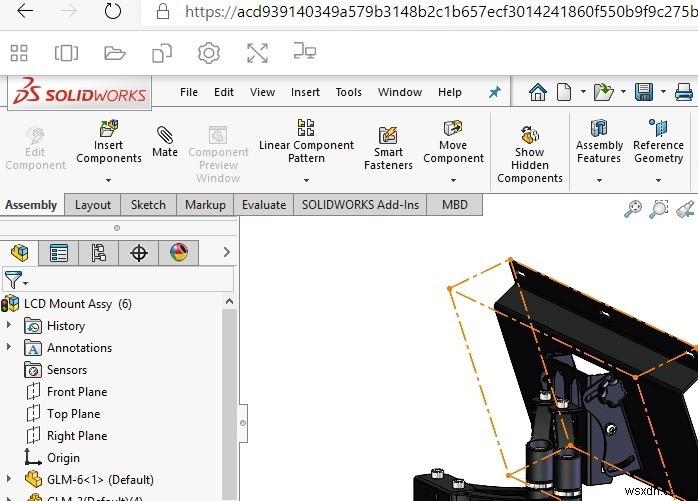Expand more manager tabs chevron

pos(227,253)
